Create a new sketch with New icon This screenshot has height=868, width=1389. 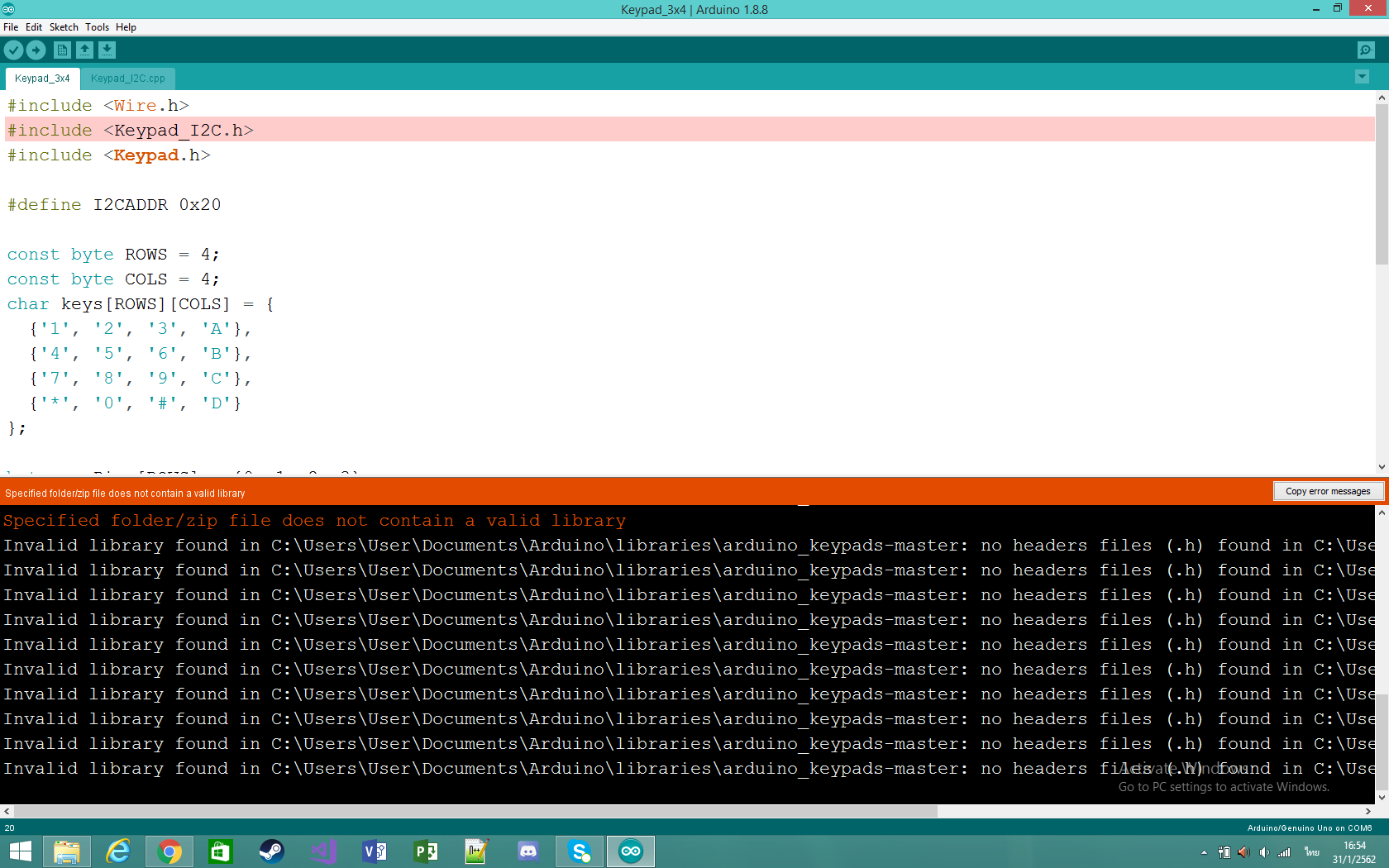click(62, 50)
